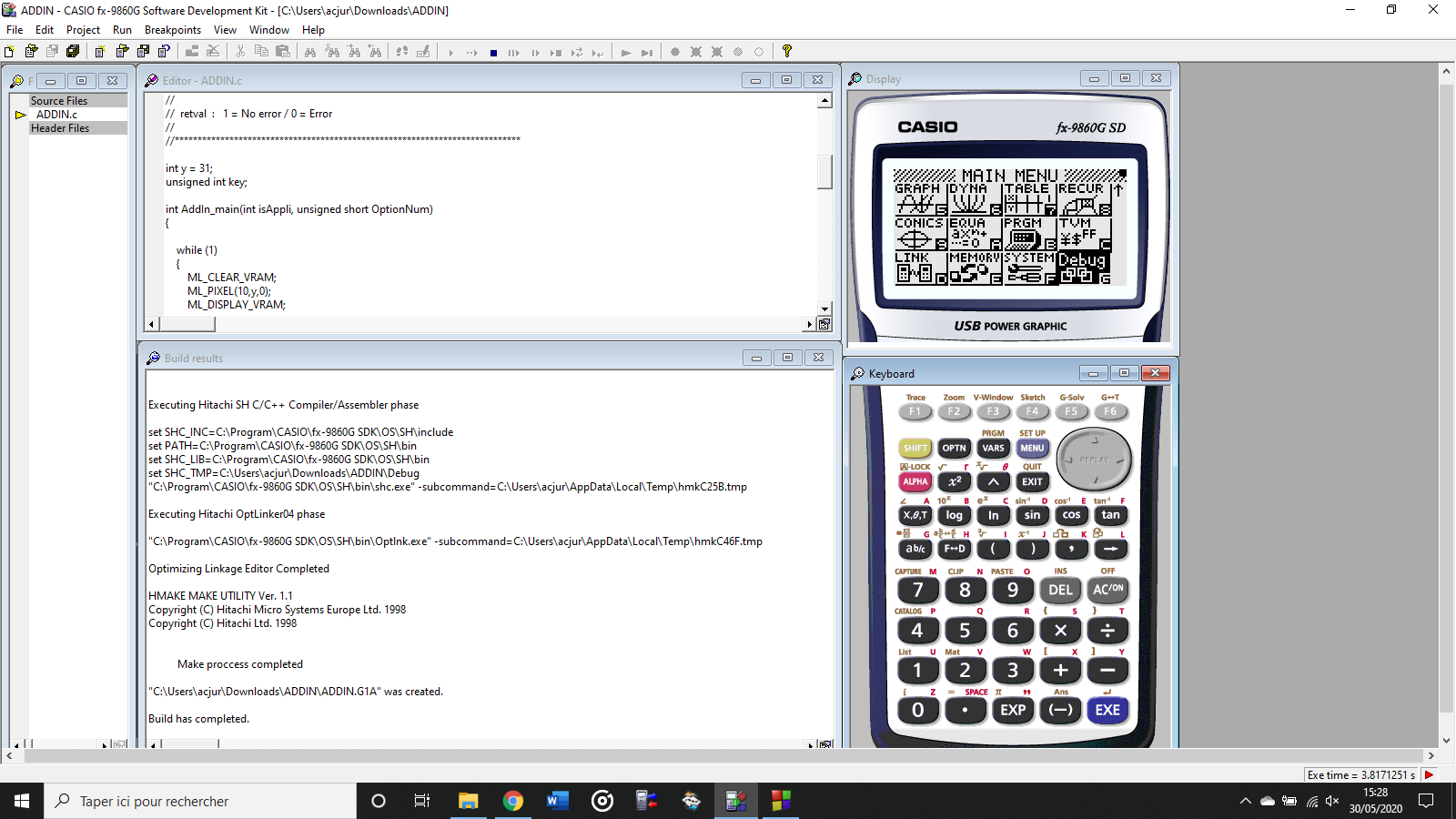Click the main window vertical scrollbar down arrow
Screen dimensions: 1456x819
pyautogui.click(x=1446, y=741)
